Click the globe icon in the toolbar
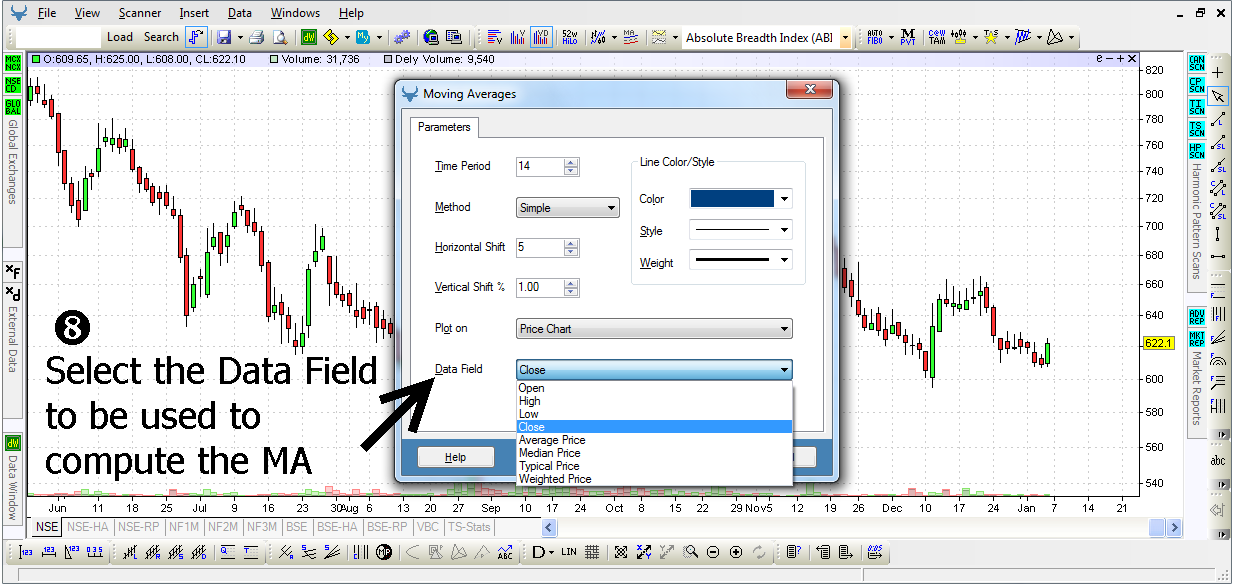 click(430, 37)
